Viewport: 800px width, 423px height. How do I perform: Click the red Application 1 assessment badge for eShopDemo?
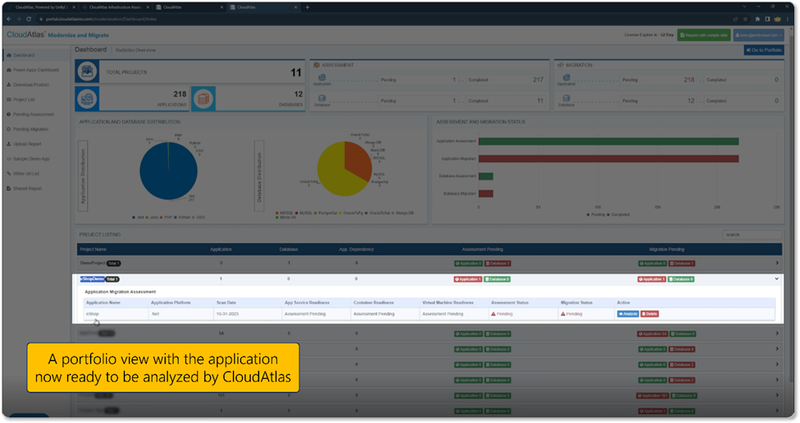tap(468, 279)
